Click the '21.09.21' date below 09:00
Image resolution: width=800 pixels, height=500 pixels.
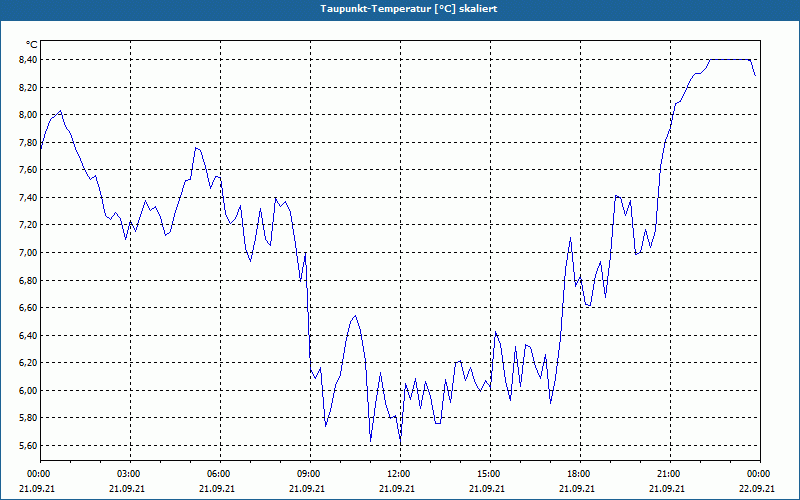tap(307, 488)
